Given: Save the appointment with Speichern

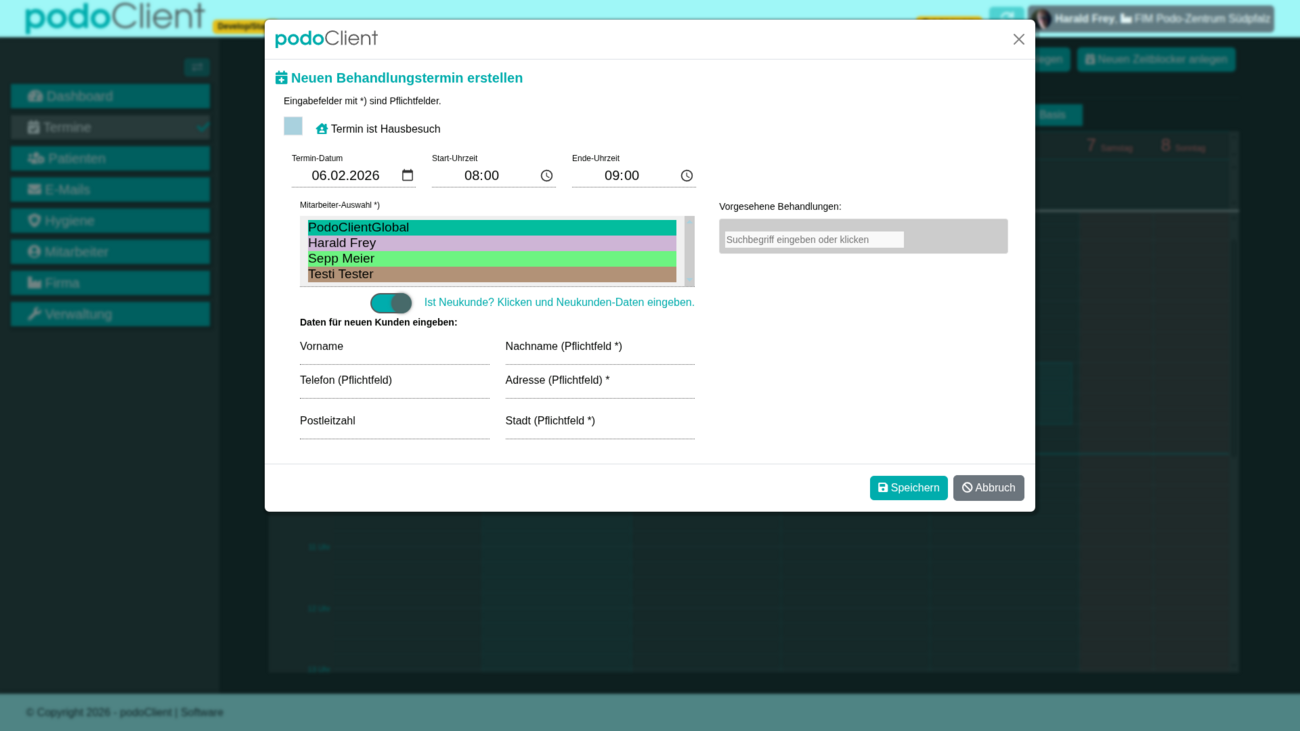Looking at the screenshot, I should tap(908, 488).
